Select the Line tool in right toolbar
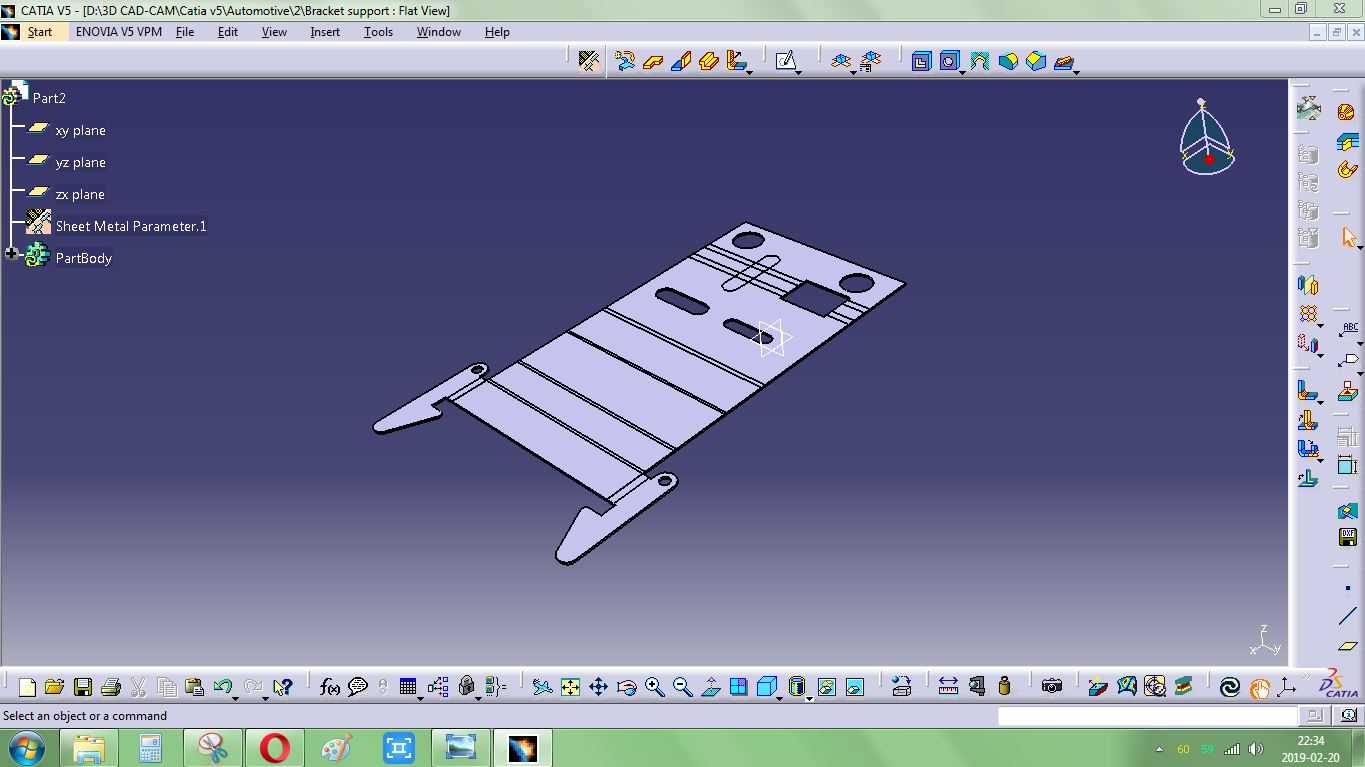Screen dimensions: 1365x767 [1348, 617]
